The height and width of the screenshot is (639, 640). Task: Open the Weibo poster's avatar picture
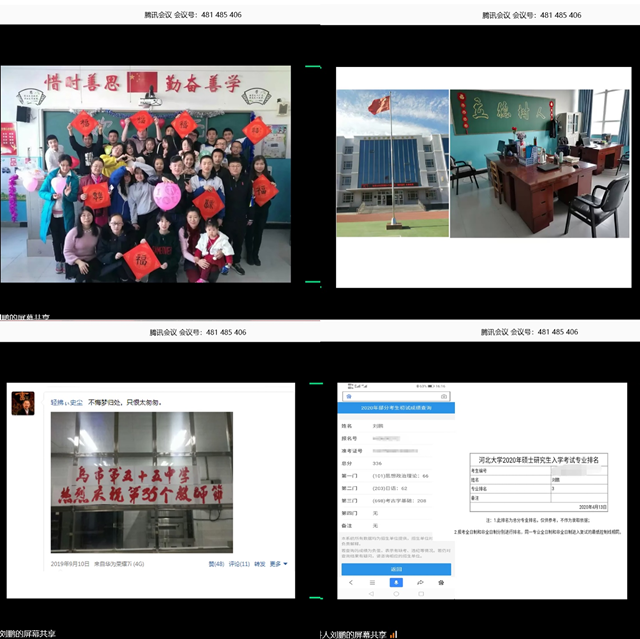point(23,403)
